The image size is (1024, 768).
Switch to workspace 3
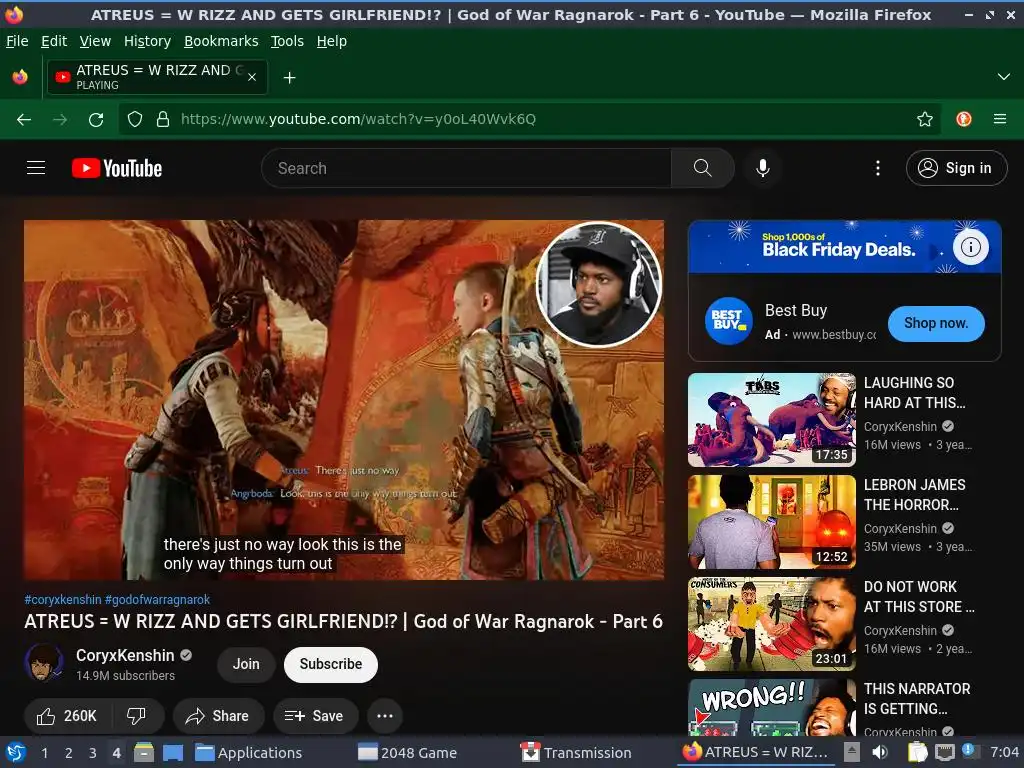[93, 753]
